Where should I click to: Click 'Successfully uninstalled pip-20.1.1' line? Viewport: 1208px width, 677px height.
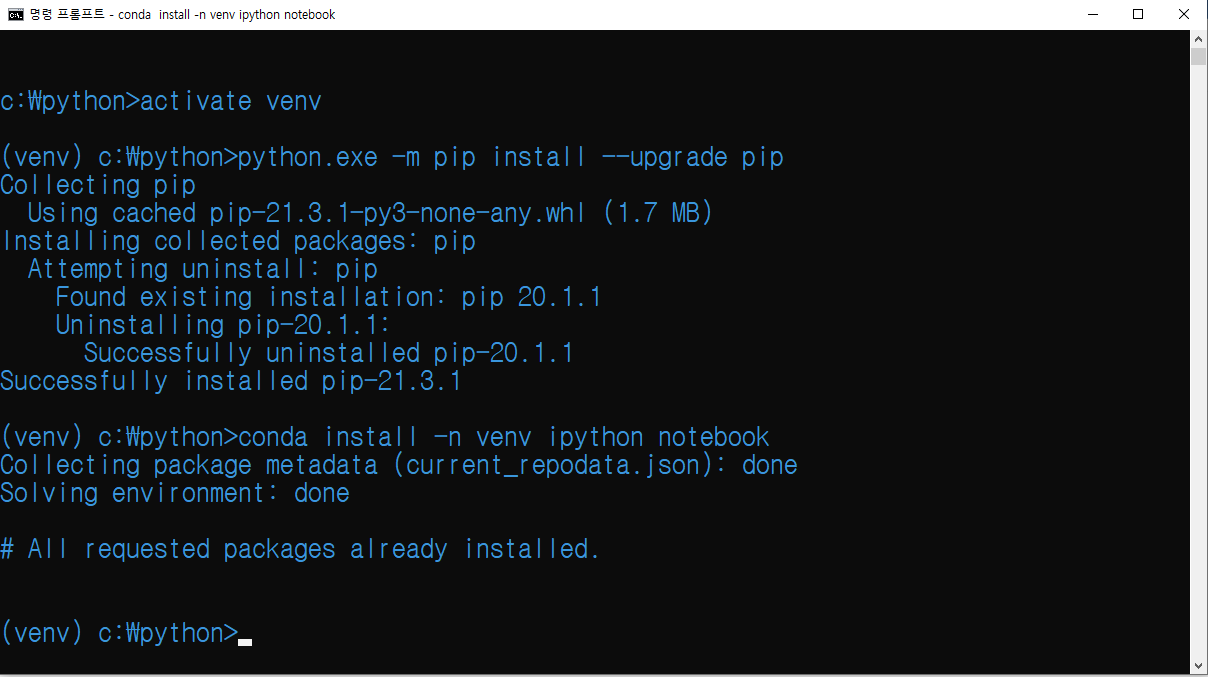click(x=328, y=353)
